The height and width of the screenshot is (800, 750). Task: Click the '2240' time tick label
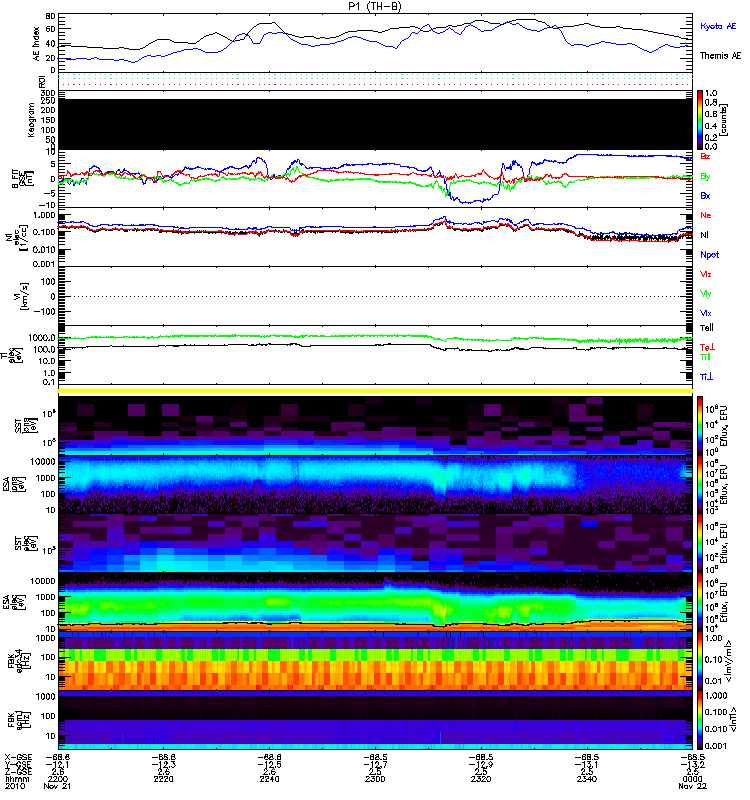269,779
